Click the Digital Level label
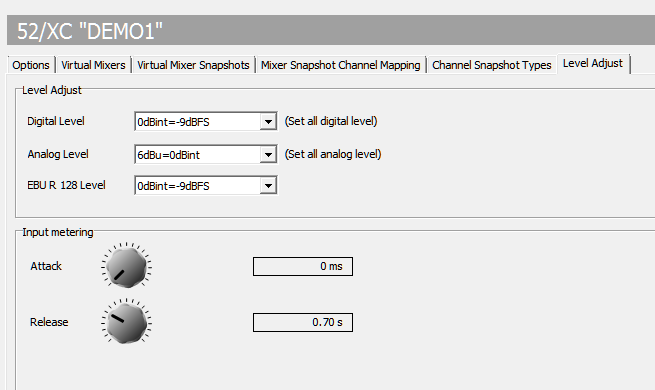 pyautogui.click(x=56, y=121)
